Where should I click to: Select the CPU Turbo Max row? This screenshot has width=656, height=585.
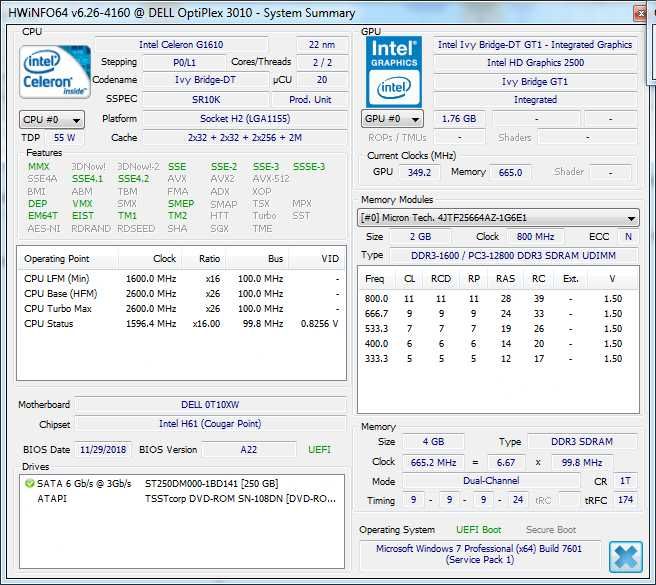pos(181,309)
